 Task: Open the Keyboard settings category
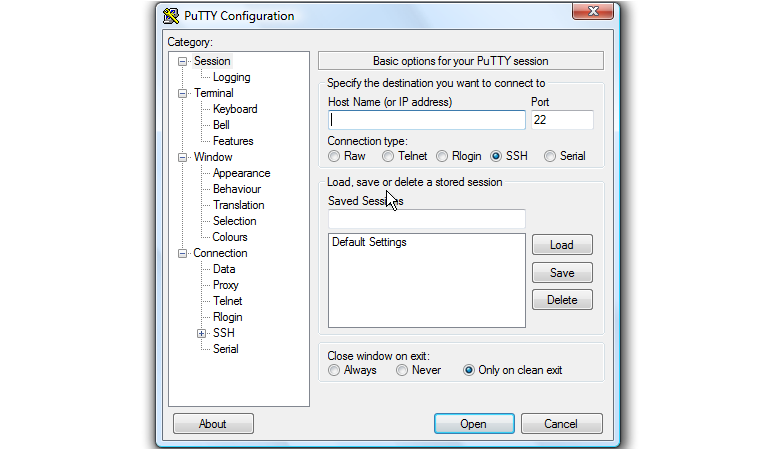pyautogui.click(x=235, y=109)
